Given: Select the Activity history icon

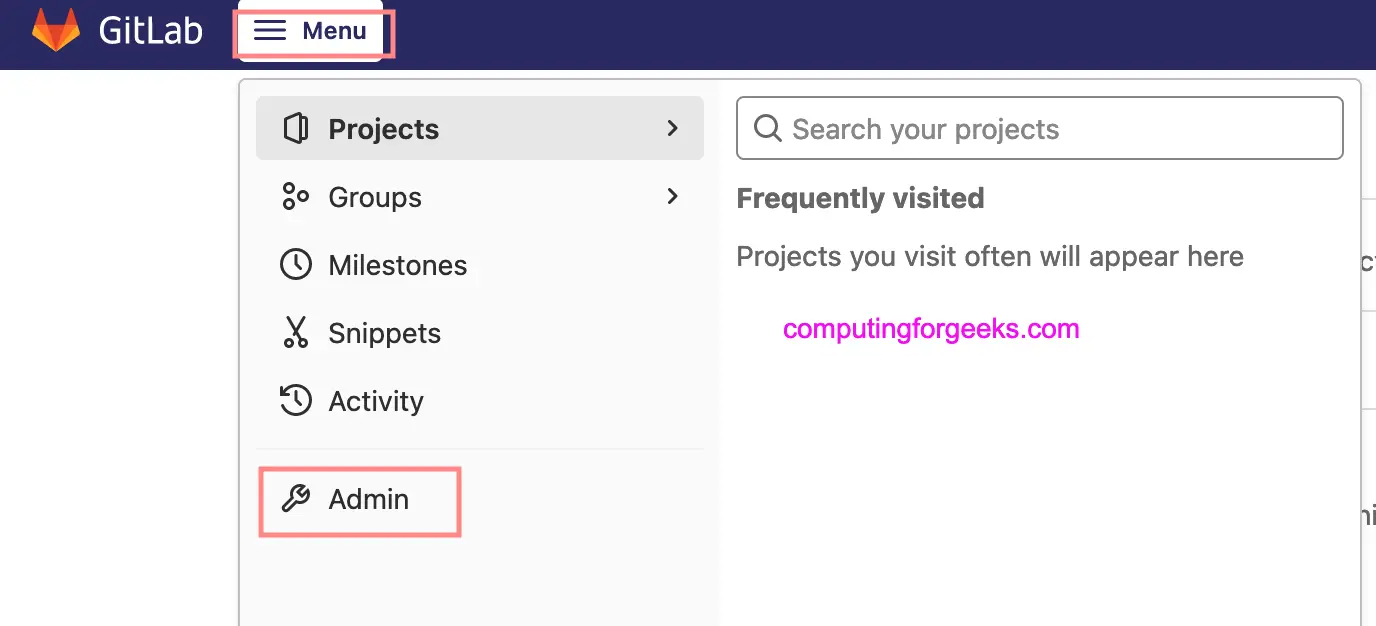Looking at the screenshot, I should click(295, 400).
